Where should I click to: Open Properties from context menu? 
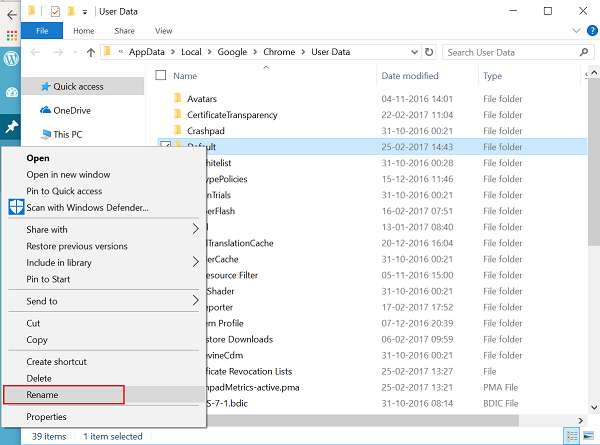coord(46,417)
